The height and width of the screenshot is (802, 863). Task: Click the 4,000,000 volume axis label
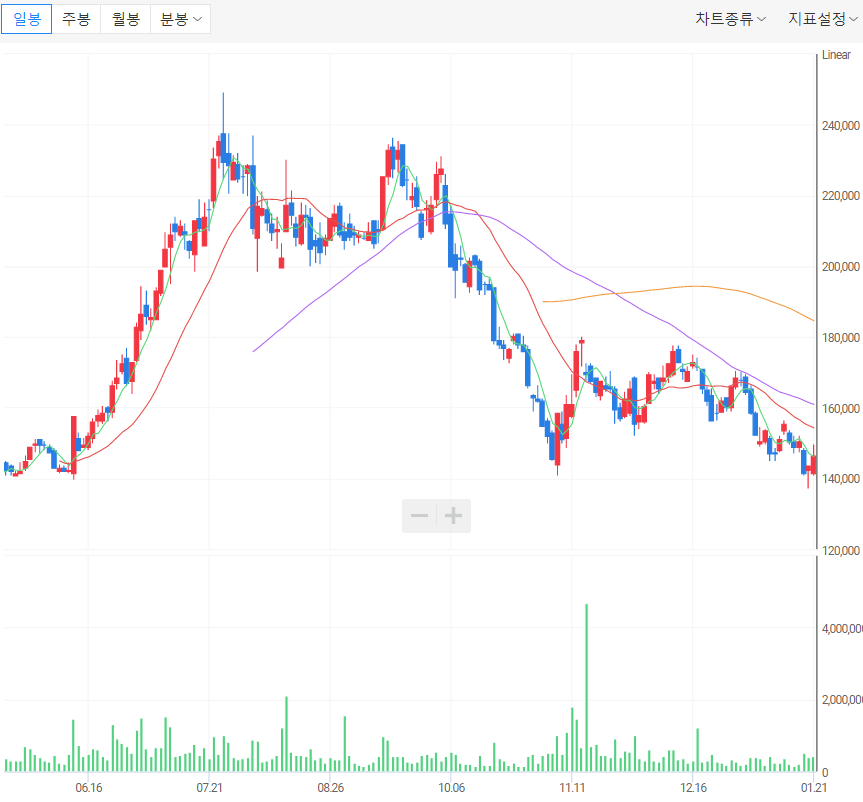(842, 629)
